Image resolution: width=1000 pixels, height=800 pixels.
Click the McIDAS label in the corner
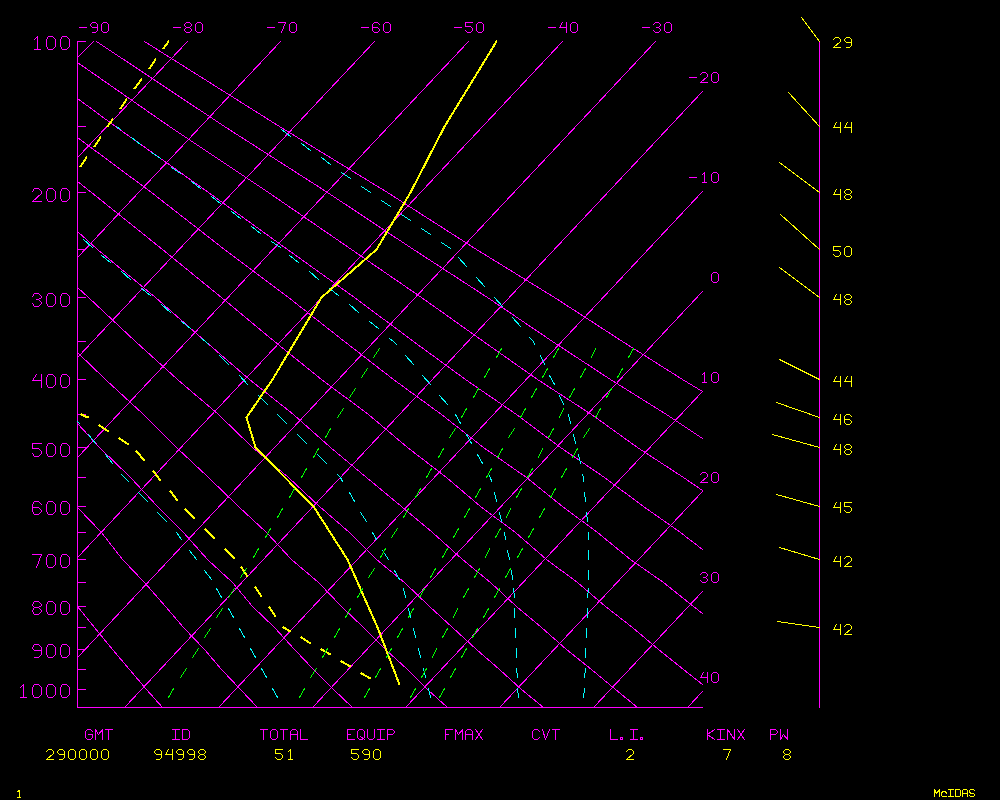point(953,793)
